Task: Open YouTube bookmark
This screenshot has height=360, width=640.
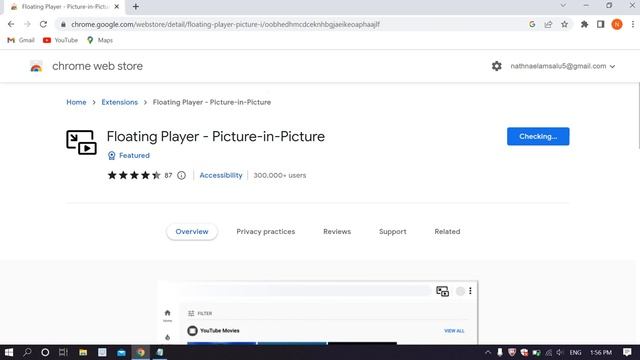Action: 60,40
